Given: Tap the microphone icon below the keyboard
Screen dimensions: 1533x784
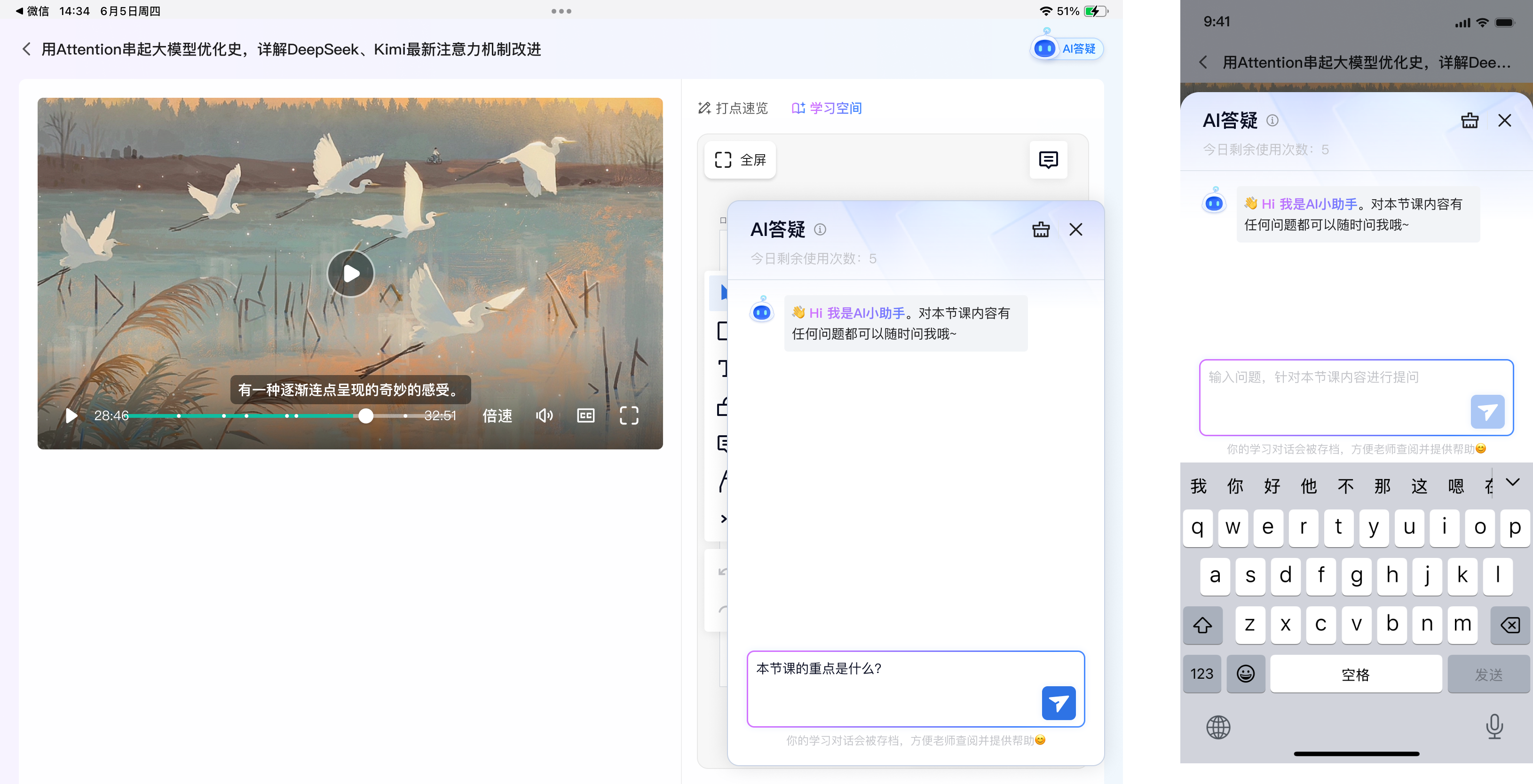Looking at the screenshot, I should [x=1493, y=727].
